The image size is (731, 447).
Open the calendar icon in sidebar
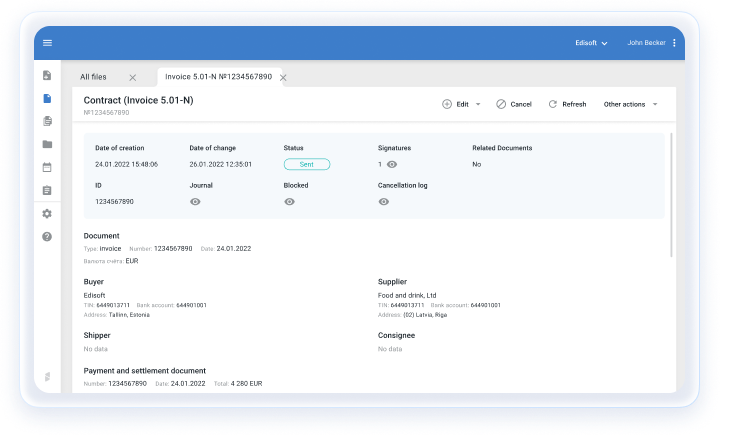(x=47, y=167)
